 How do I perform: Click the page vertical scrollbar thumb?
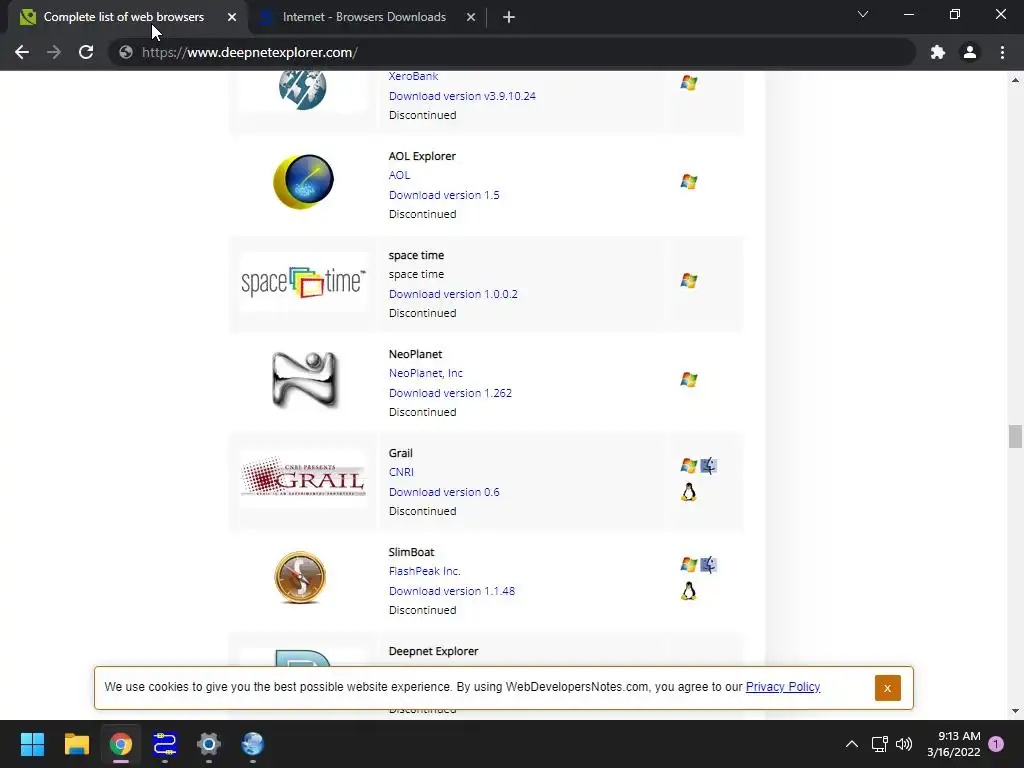1015,436
